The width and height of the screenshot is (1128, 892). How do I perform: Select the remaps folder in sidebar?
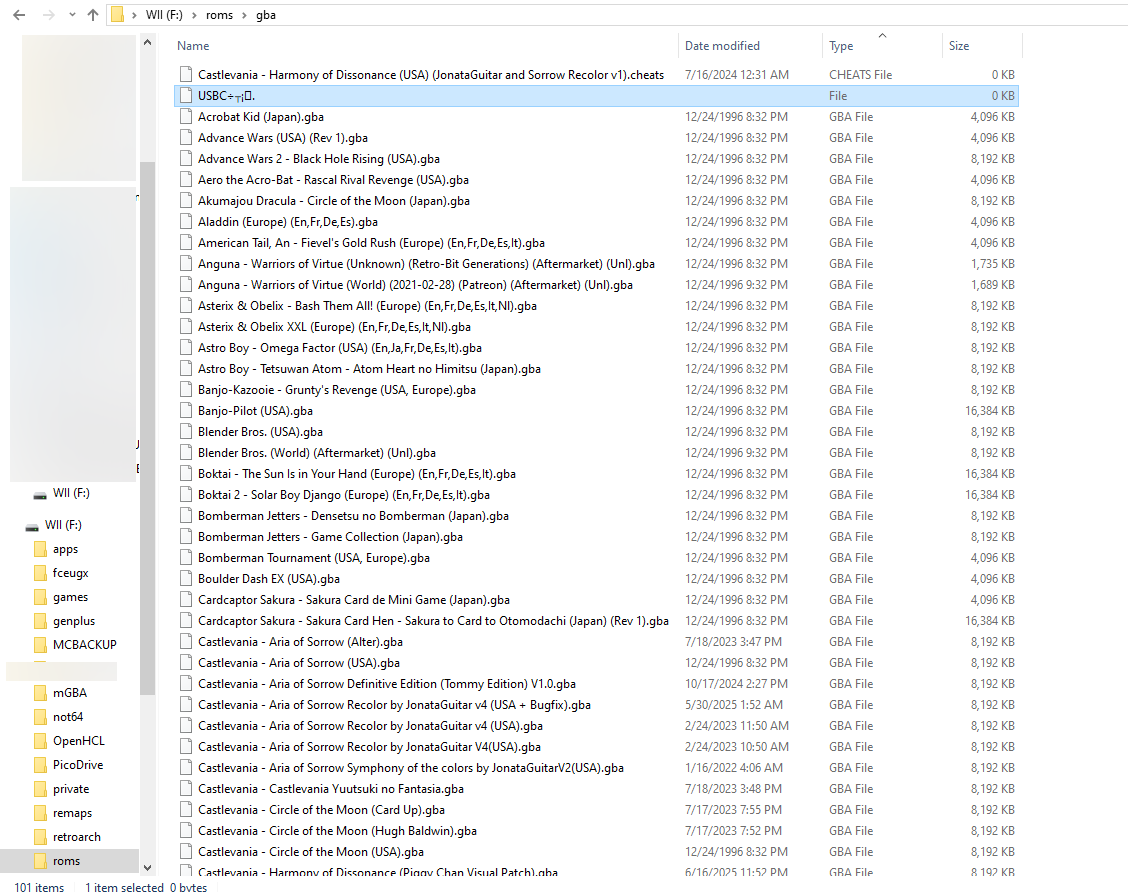(x=72, y=813)
